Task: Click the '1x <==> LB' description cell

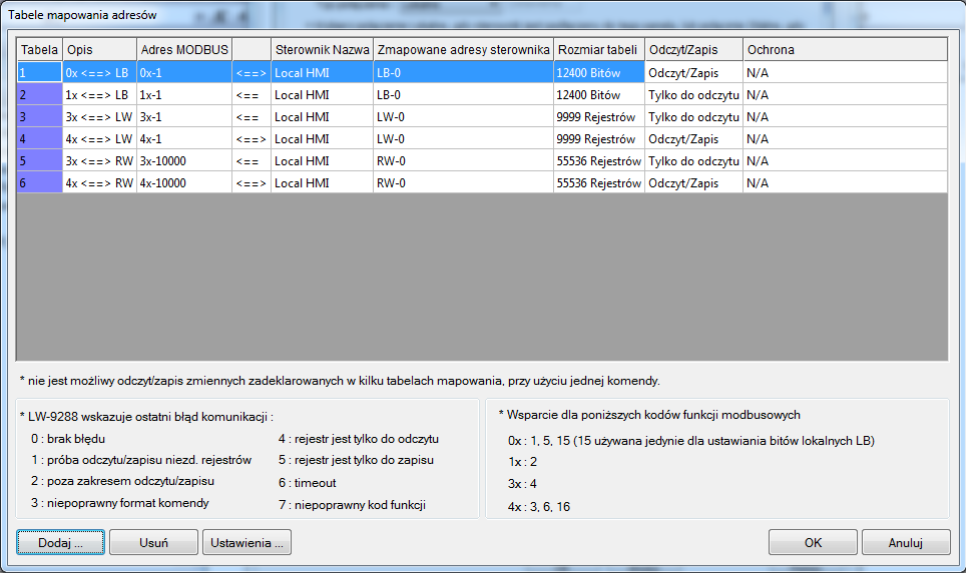Action: click(99, 95)
